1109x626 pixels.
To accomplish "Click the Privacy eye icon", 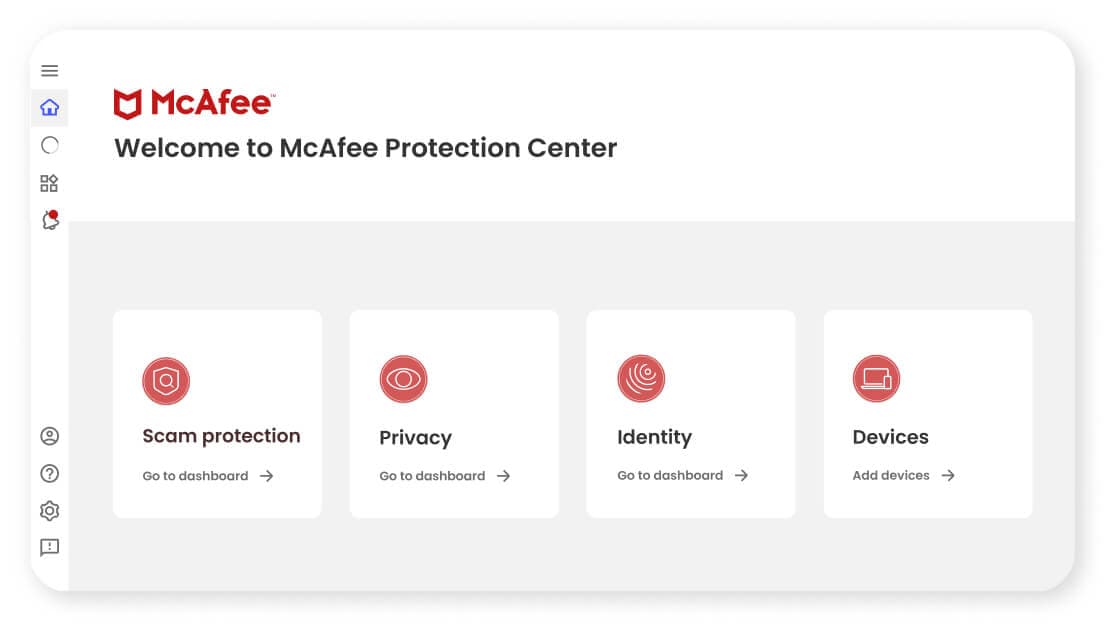I will coord(403,379).
